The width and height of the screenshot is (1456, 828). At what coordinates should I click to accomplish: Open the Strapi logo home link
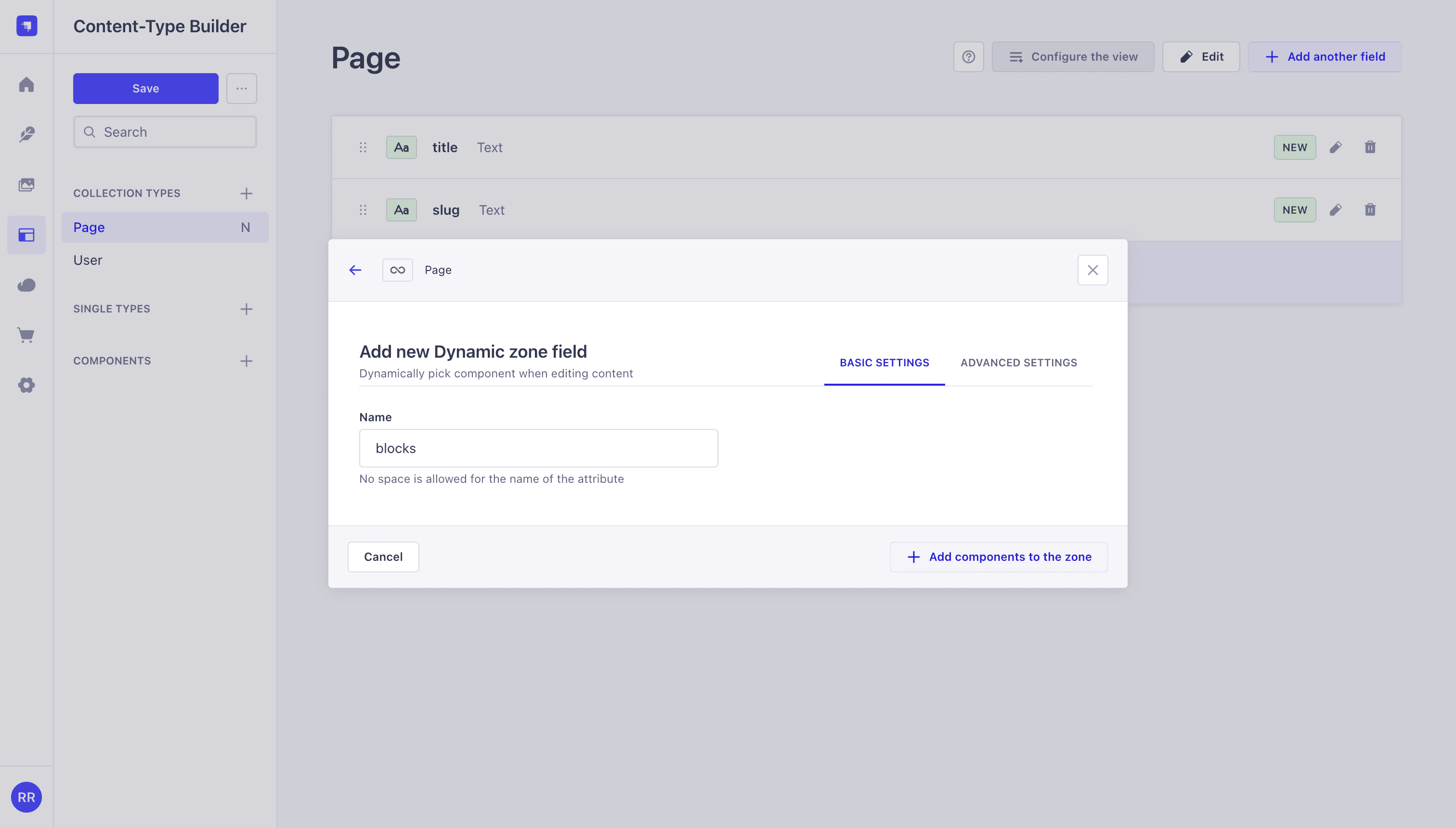coord(27,26)
